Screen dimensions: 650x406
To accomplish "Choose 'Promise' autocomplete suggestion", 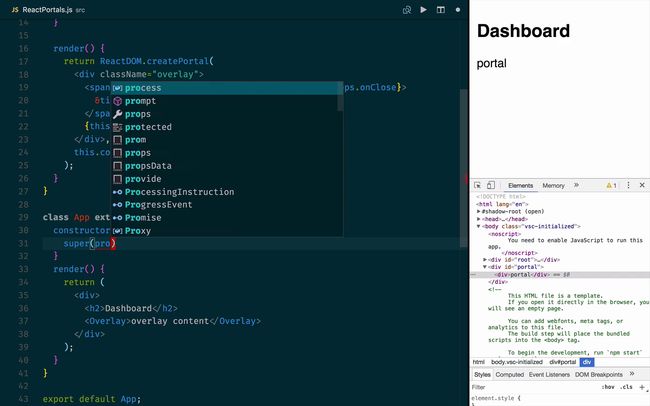I will [226, 218].
